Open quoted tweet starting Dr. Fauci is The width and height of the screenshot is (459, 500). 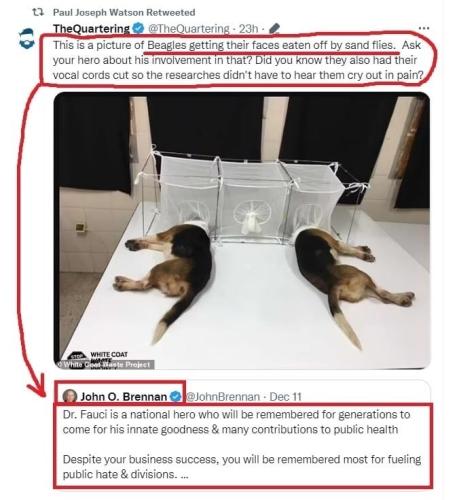(x=236, y=422)
